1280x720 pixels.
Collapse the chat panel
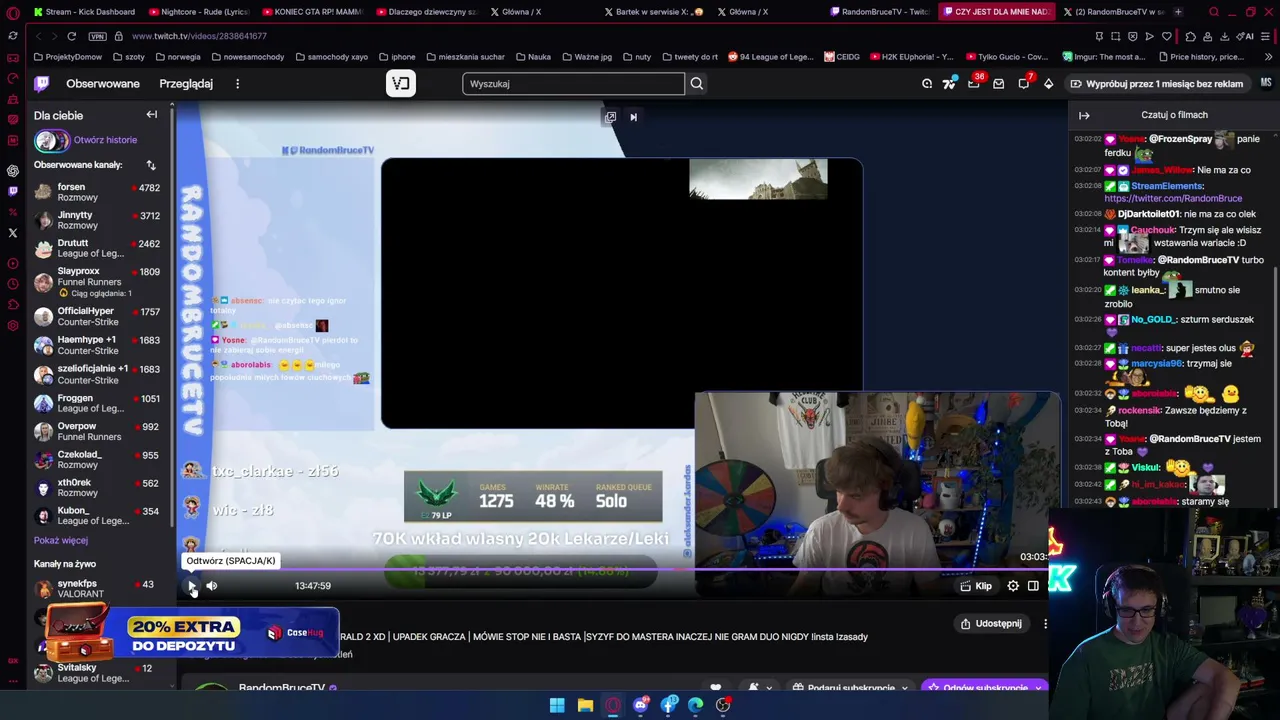[1084, 115]
